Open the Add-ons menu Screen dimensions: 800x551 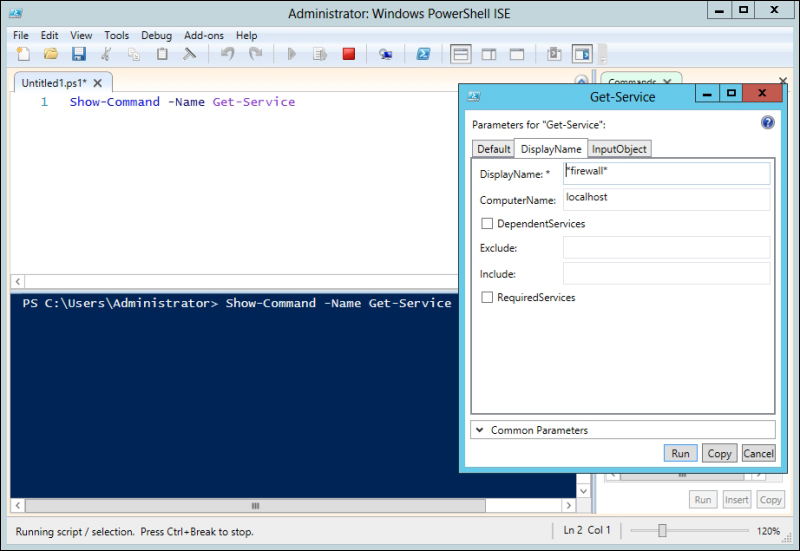(204, 35)
